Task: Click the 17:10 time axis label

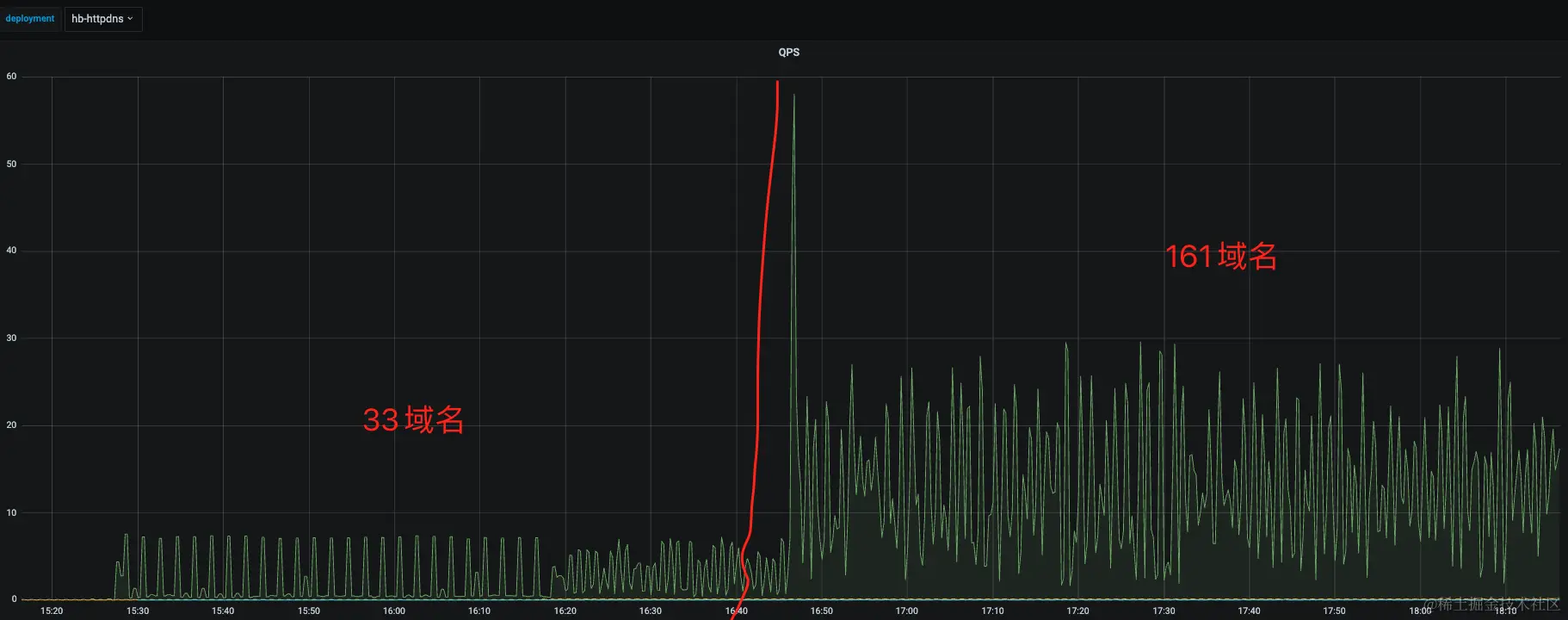Action: (993, 611)
